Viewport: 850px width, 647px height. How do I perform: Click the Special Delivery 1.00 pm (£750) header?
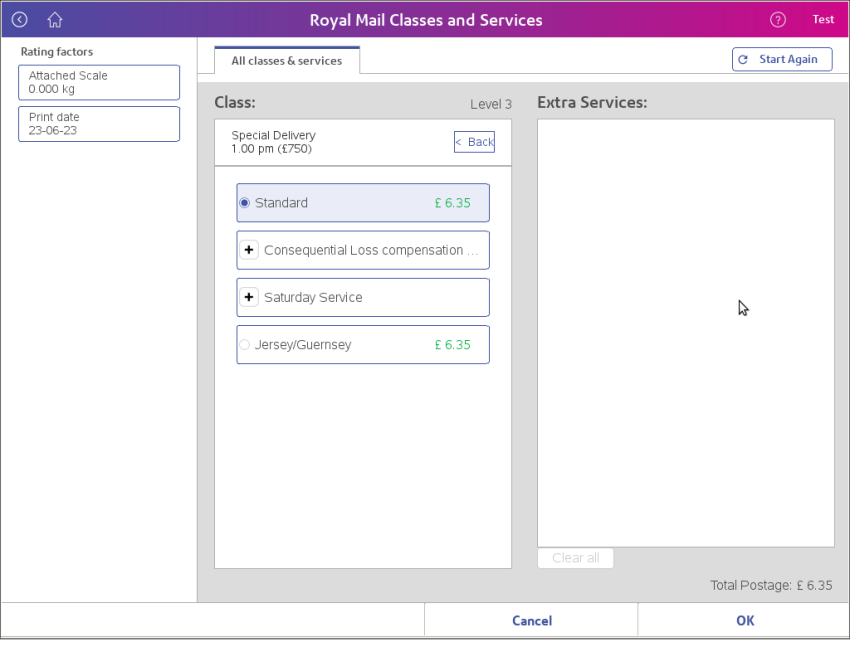point(273,142)
